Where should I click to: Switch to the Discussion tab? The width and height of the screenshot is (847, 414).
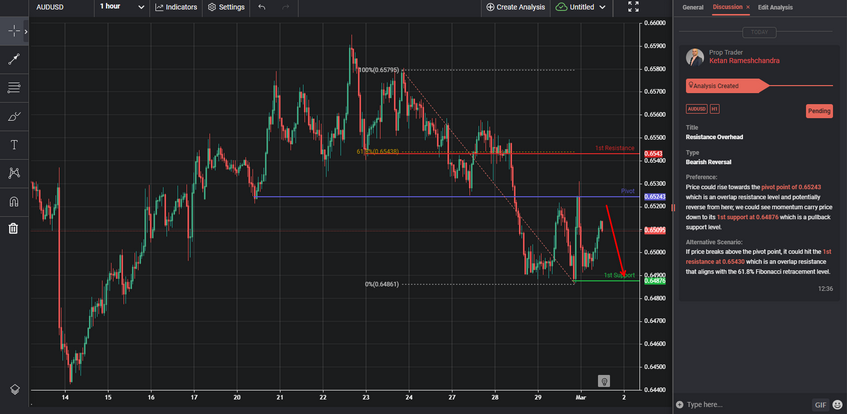pos(727,7)
